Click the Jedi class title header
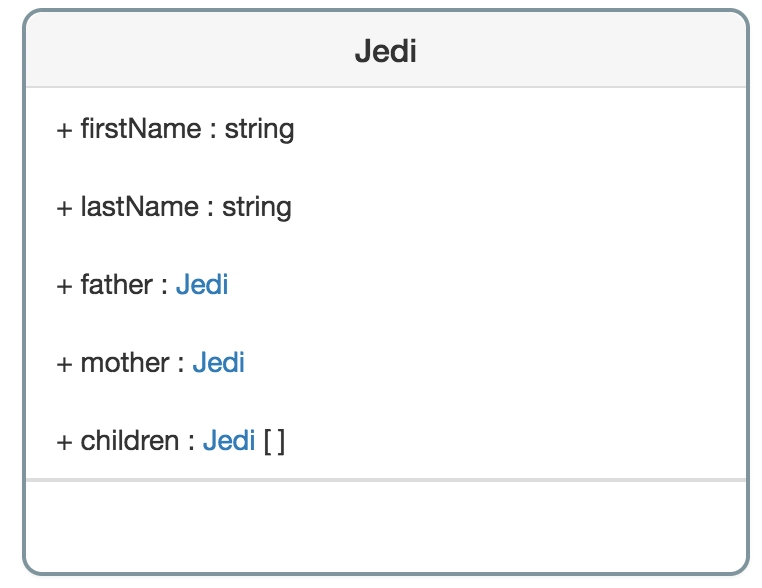762x588 pixels. [385, 51]
